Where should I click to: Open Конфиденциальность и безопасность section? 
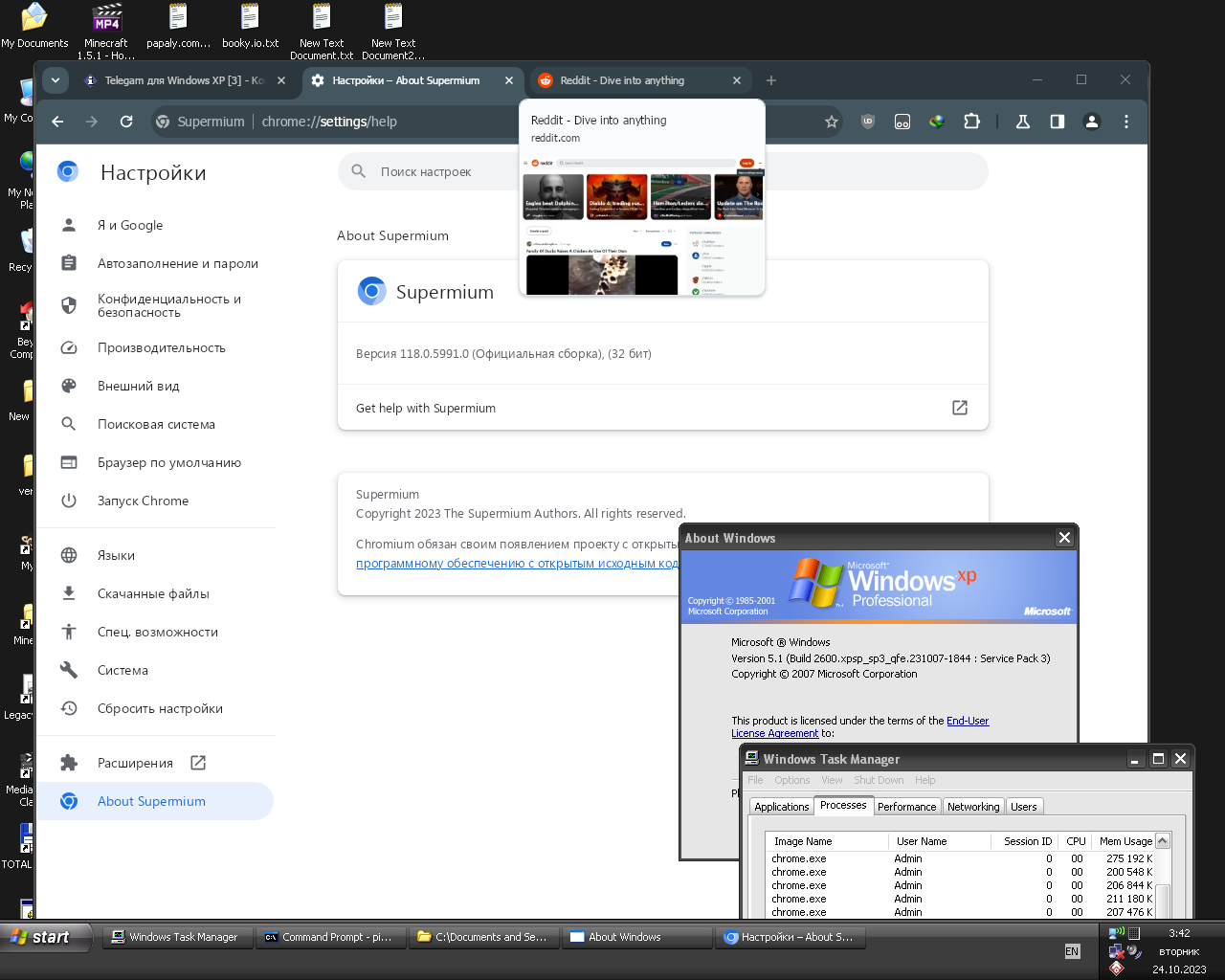click(x=155, y=305)
